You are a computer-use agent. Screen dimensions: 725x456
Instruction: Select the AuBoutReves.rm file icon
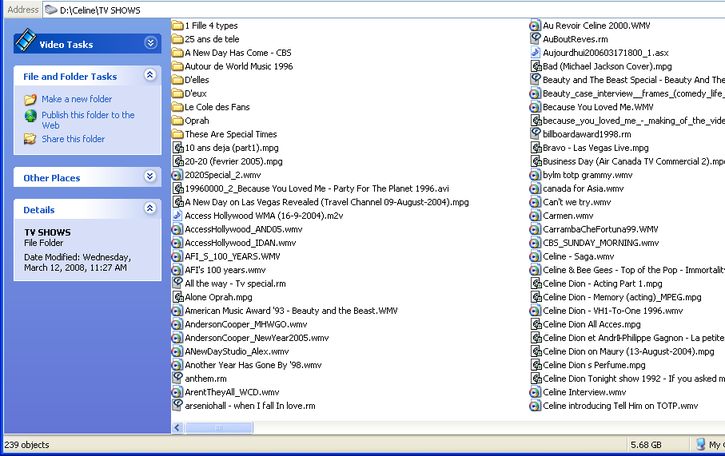click(535, 38)
